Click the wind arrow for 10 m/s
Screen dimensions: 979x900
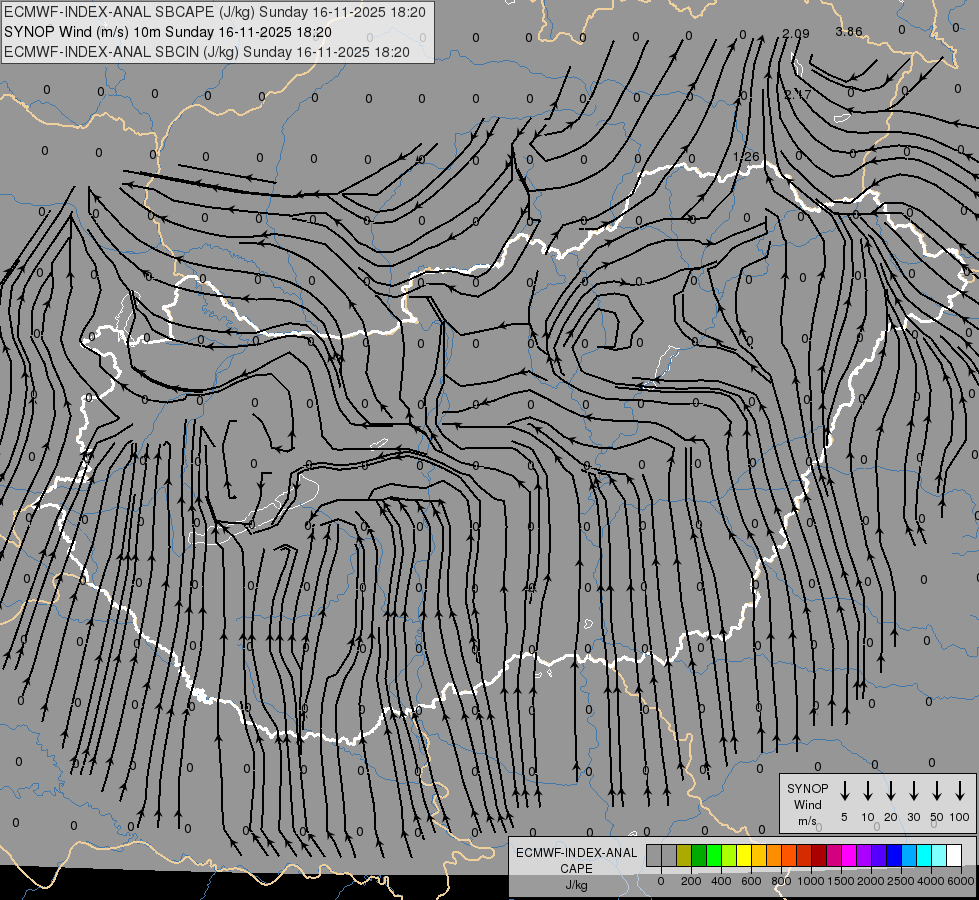pos(867,791)
